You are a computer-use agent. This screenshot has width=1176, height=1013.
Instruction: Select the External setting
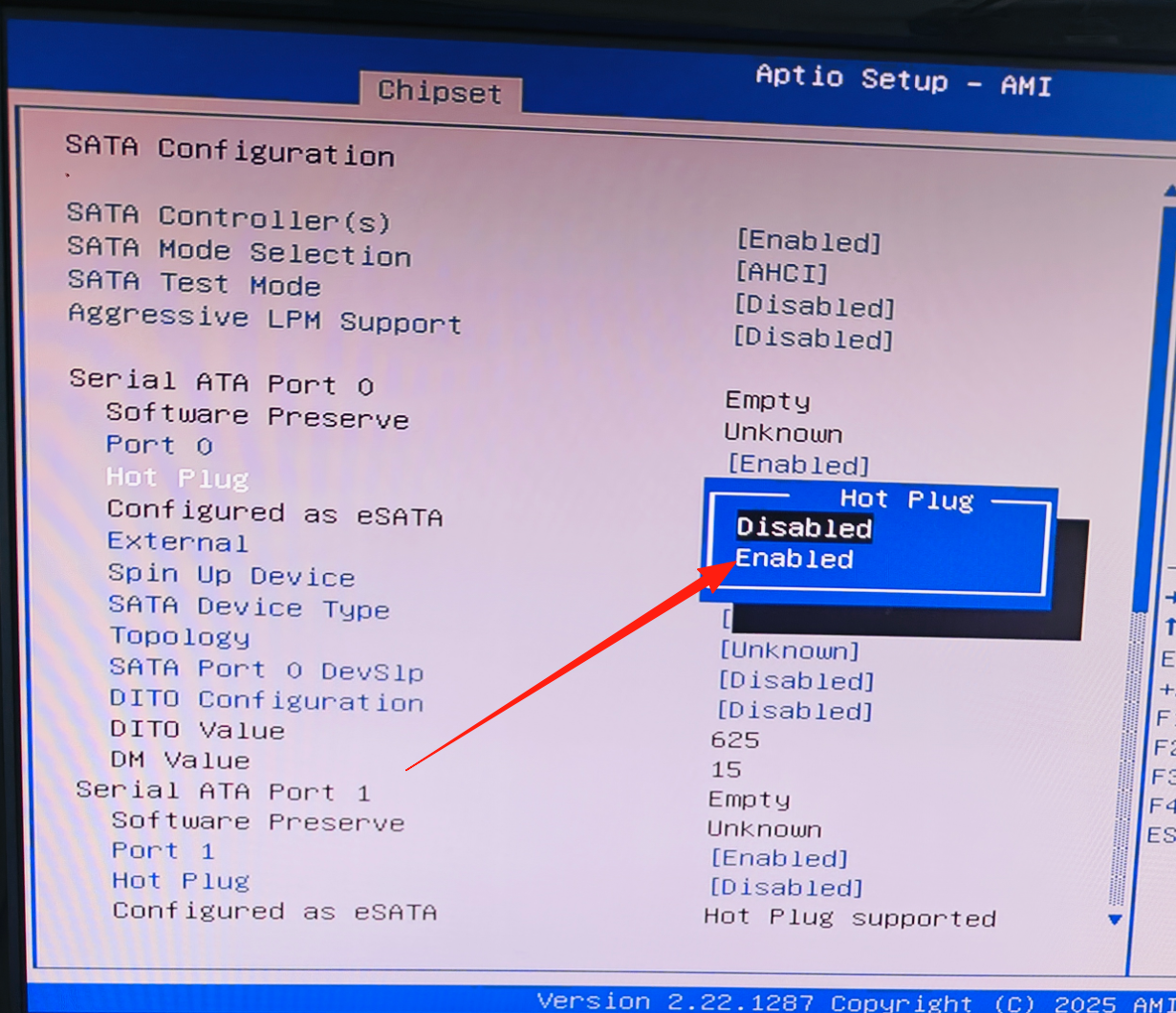tap(178, 542)
